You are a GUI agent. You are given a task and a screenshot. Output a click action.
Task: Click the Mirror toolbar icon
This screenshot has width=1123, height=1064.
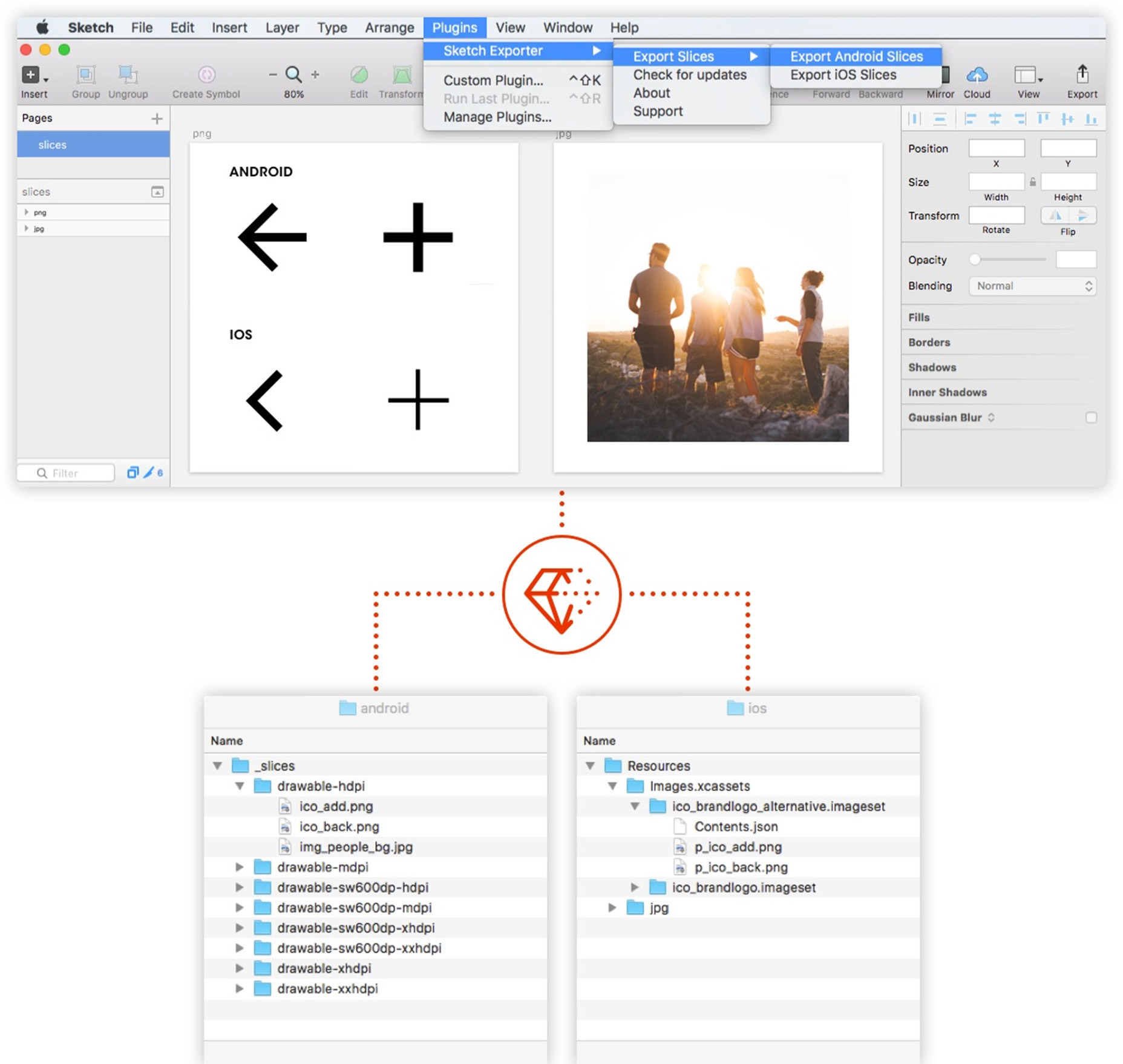[945, 75]
